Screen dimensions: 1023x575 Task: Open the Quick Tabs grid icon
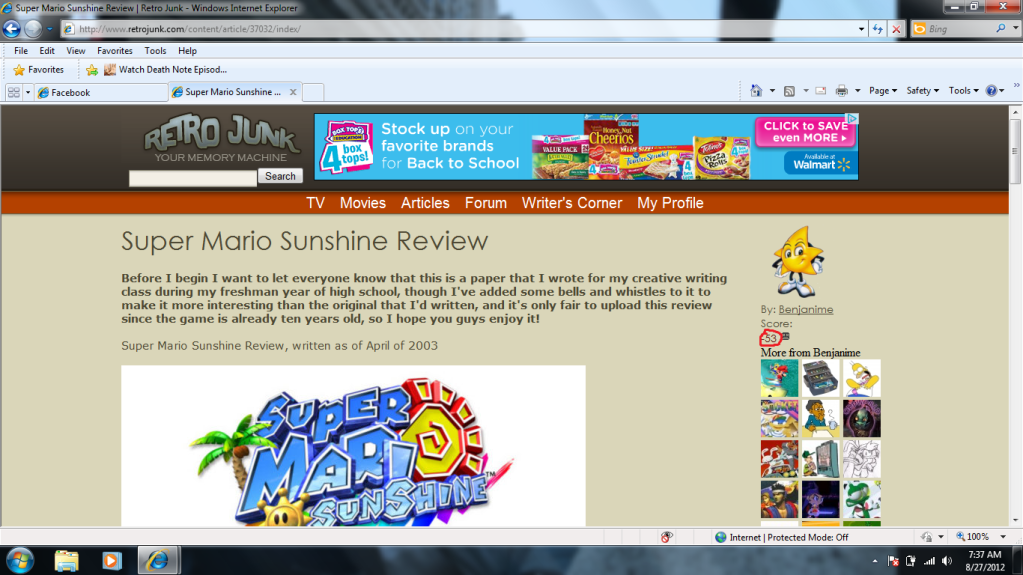point(14,92)
